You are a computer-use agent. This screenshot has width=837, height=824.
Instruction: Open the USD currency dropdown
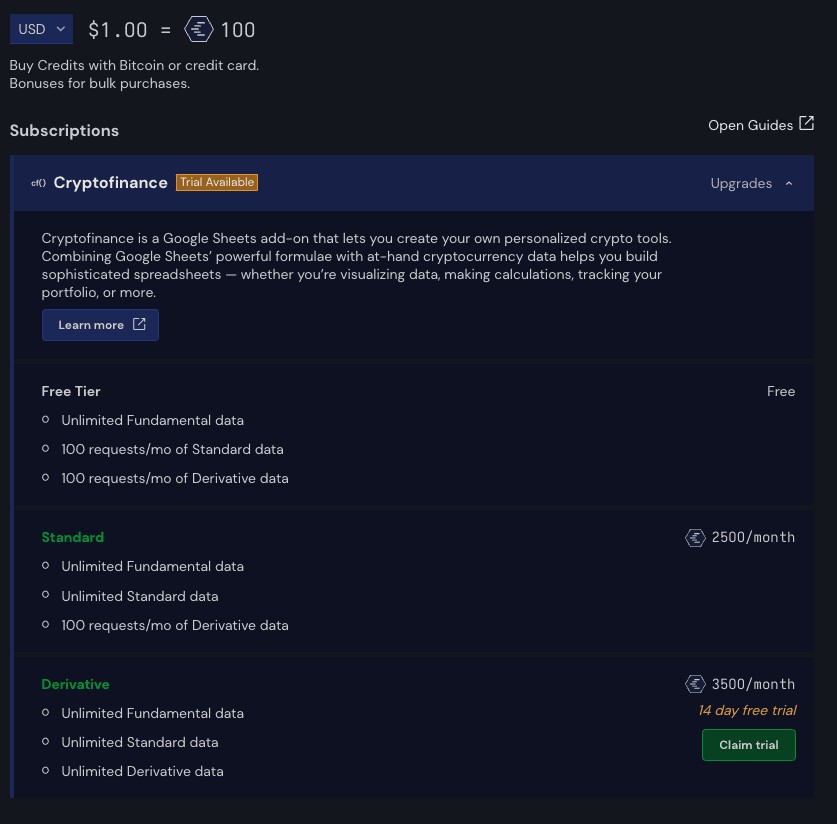(x=41, y=29)
